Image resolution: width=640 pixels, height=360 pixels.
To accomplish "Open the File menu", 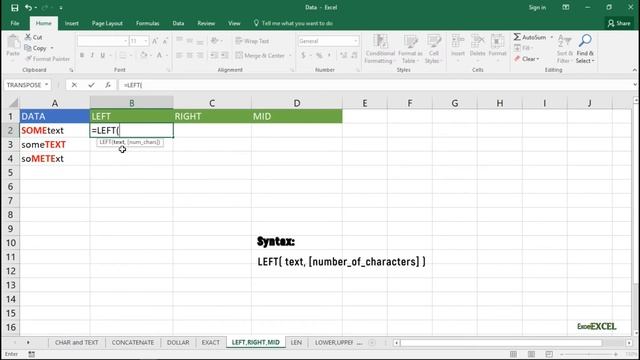I will 15,23.
